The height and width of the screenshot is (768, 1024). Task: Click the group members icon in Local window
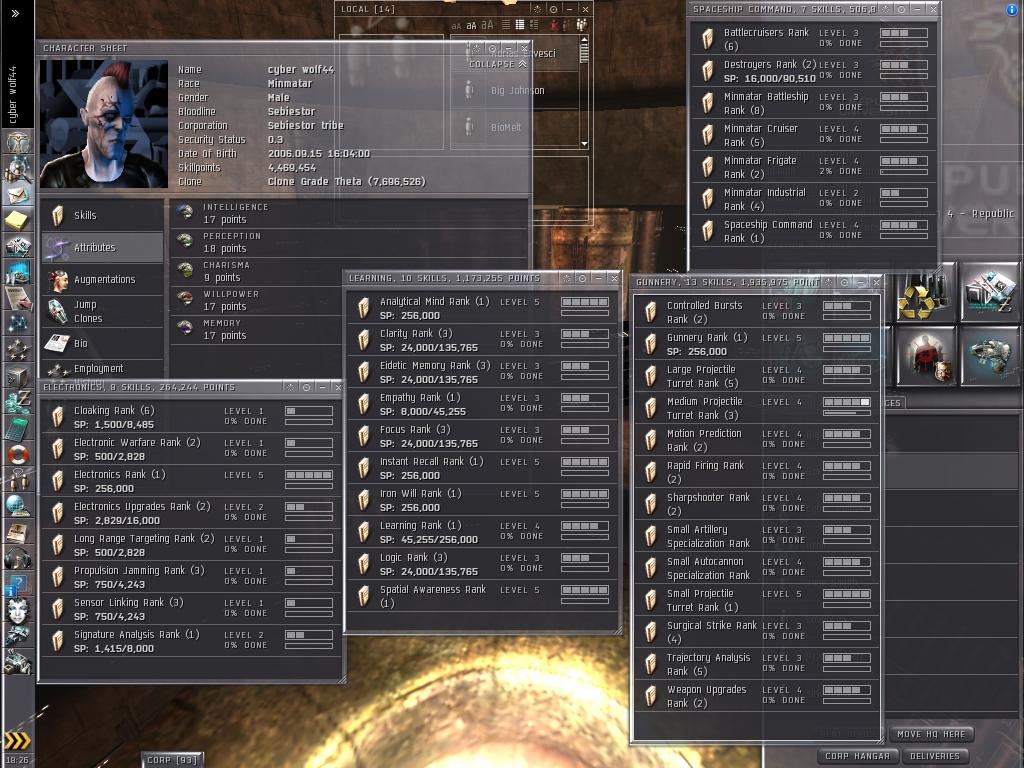coord(581,25)
